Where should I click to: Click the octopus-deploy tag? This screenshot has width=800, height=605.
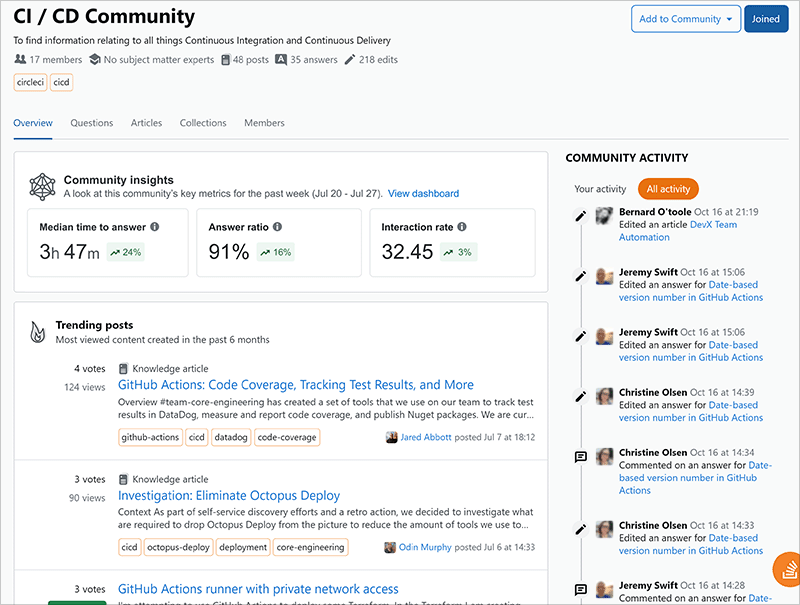pyautogui.click(x=179, y=547)
